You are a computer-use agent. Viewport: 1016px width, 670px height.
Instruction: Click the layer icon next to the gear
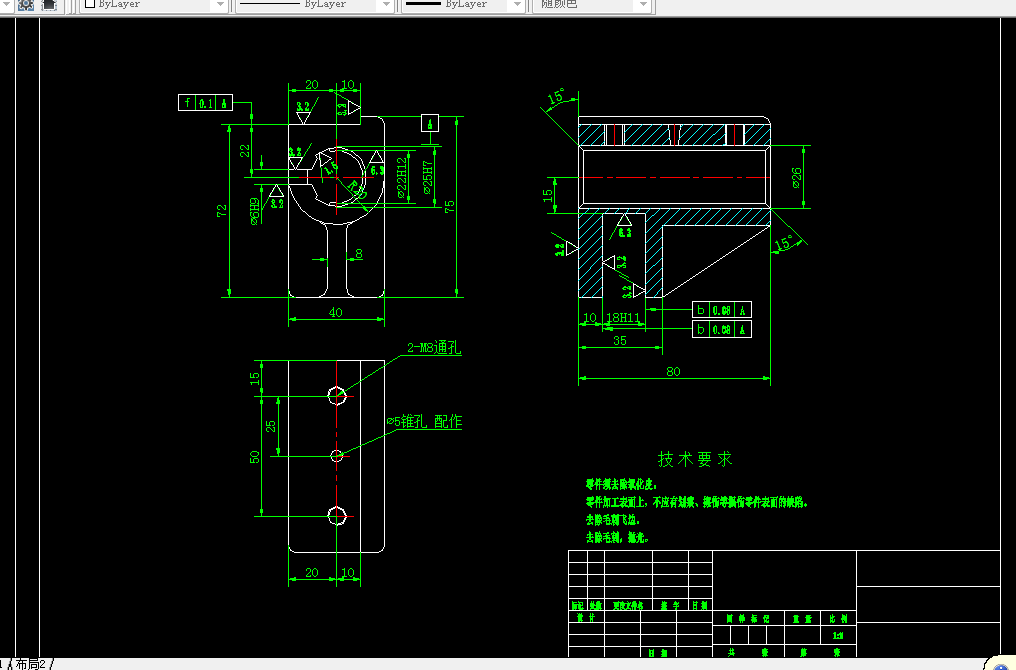click(x=49, y=5)
